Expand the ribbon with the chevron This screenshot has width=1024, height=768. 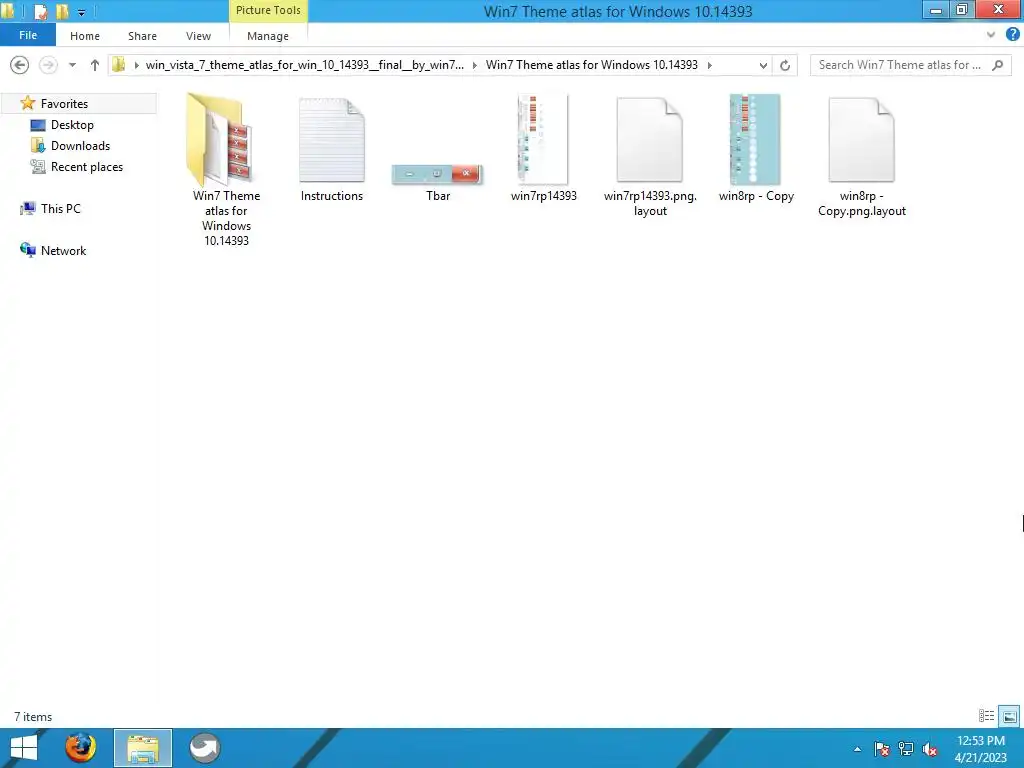991,35
